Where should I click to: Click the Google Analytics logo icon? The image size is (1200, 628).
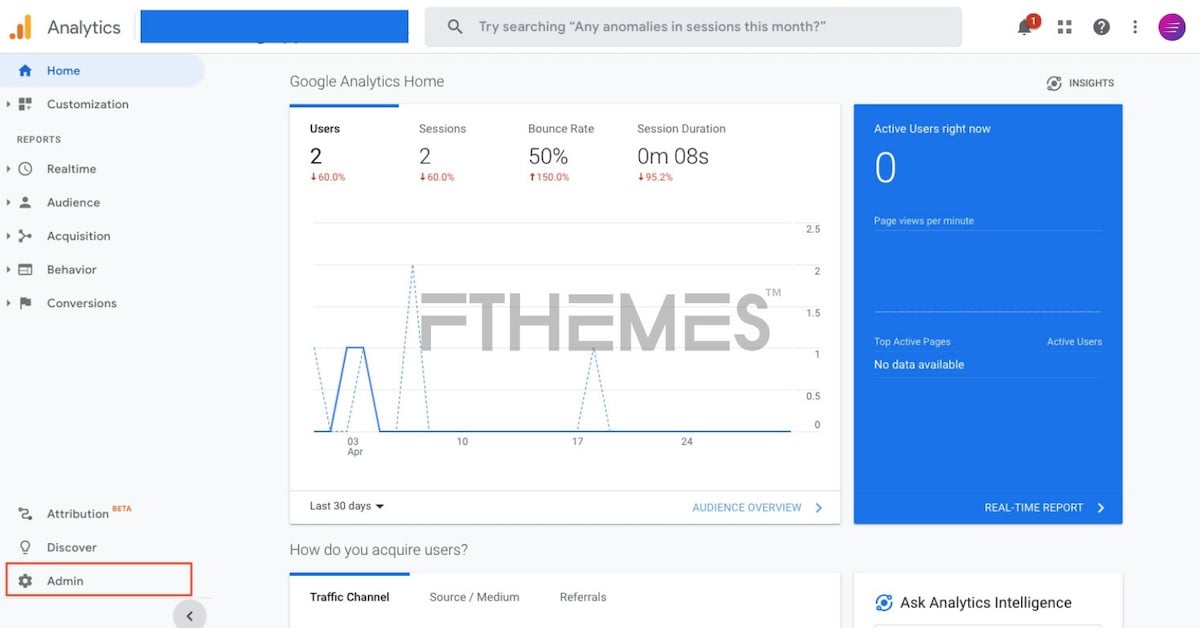pos(21,27)
